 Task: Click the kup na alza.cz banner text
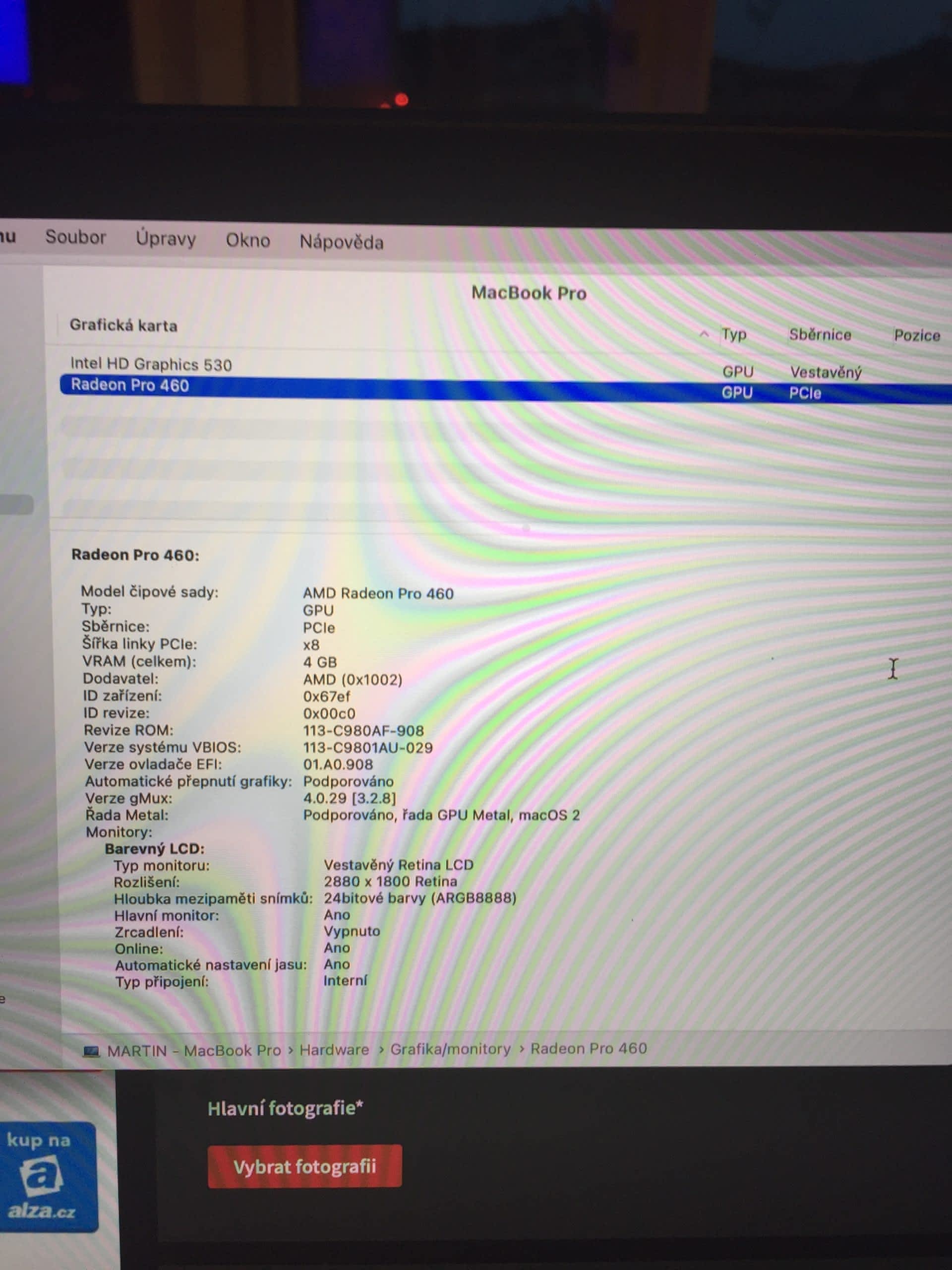point(39,1140)
